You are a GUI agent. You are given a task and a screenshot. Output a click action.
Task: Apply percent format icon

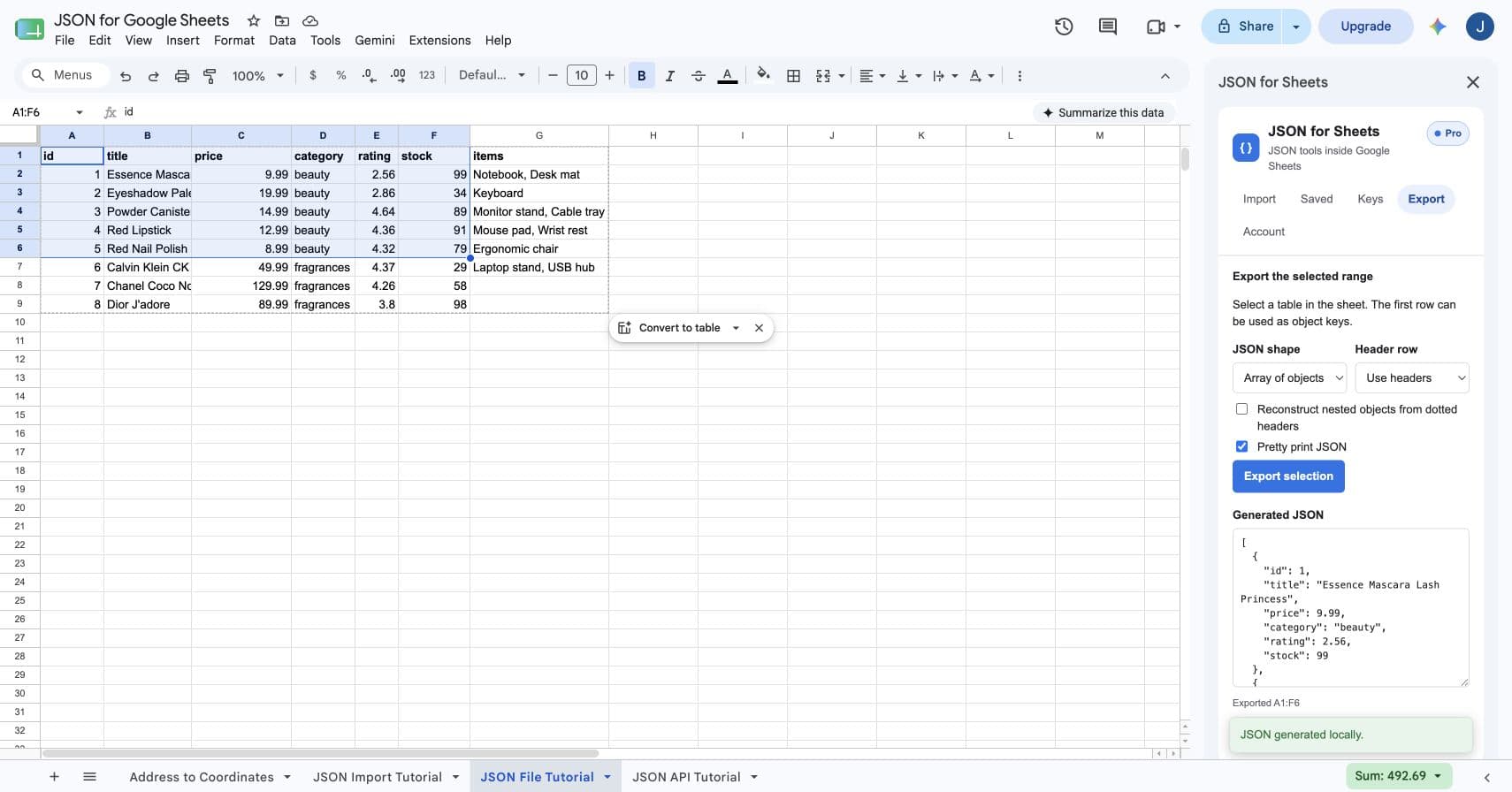(341, 76)
